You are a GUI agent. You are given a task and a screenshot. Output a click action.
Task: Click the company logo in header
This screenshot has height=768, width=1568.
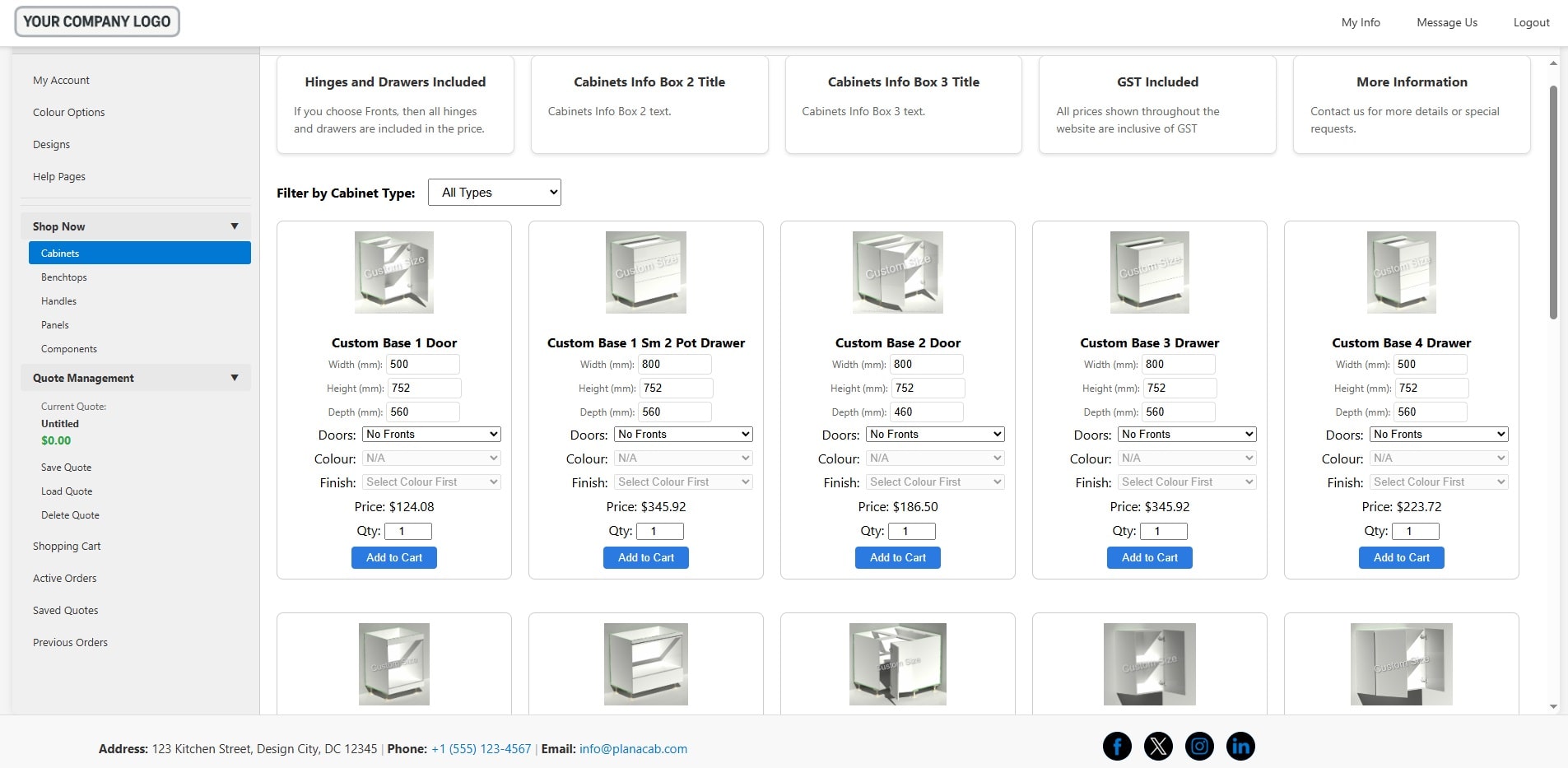pyautogui.click(x=97, y=21)
